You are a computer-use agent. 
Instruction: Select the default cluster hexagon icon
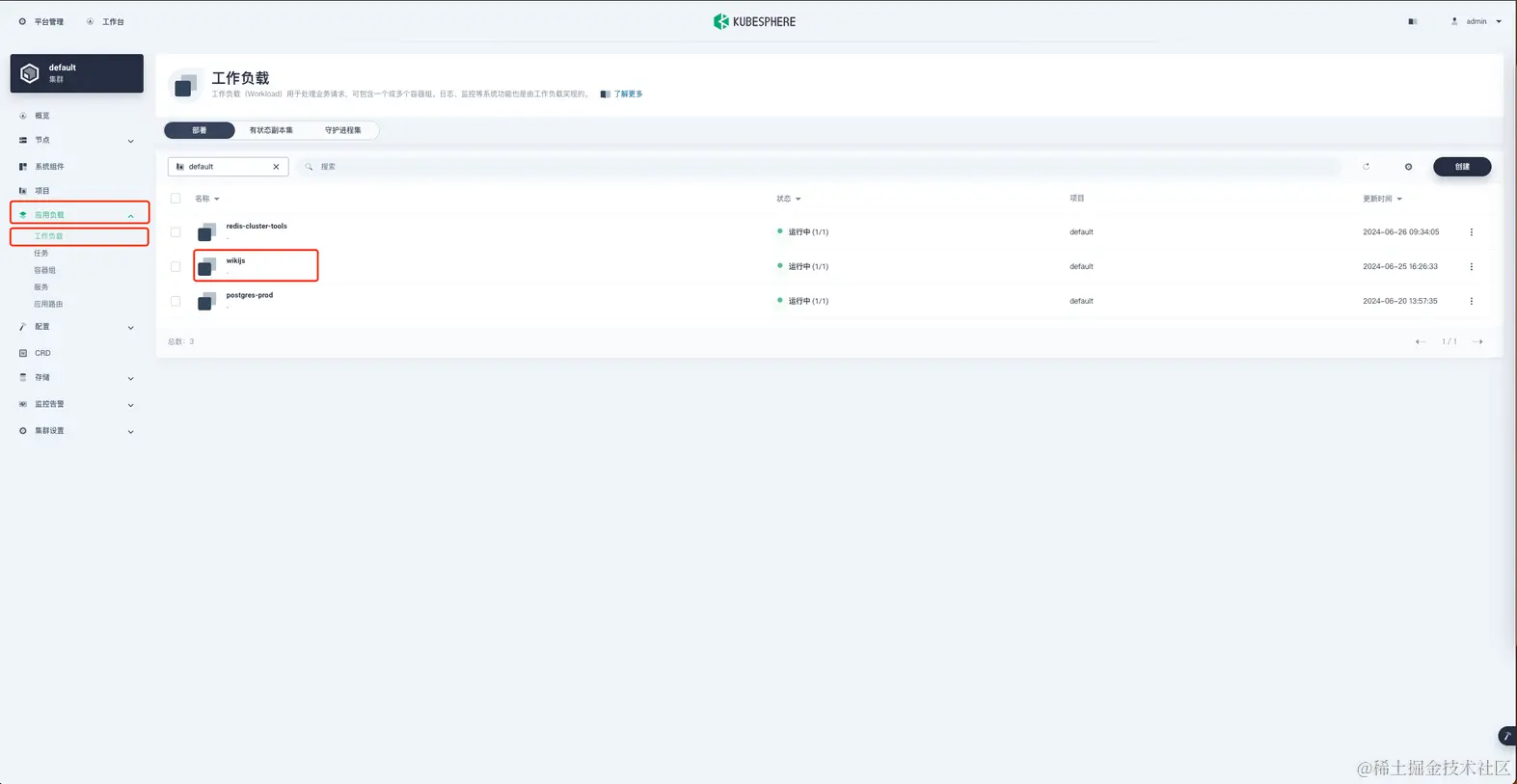[x=30, y=73]
